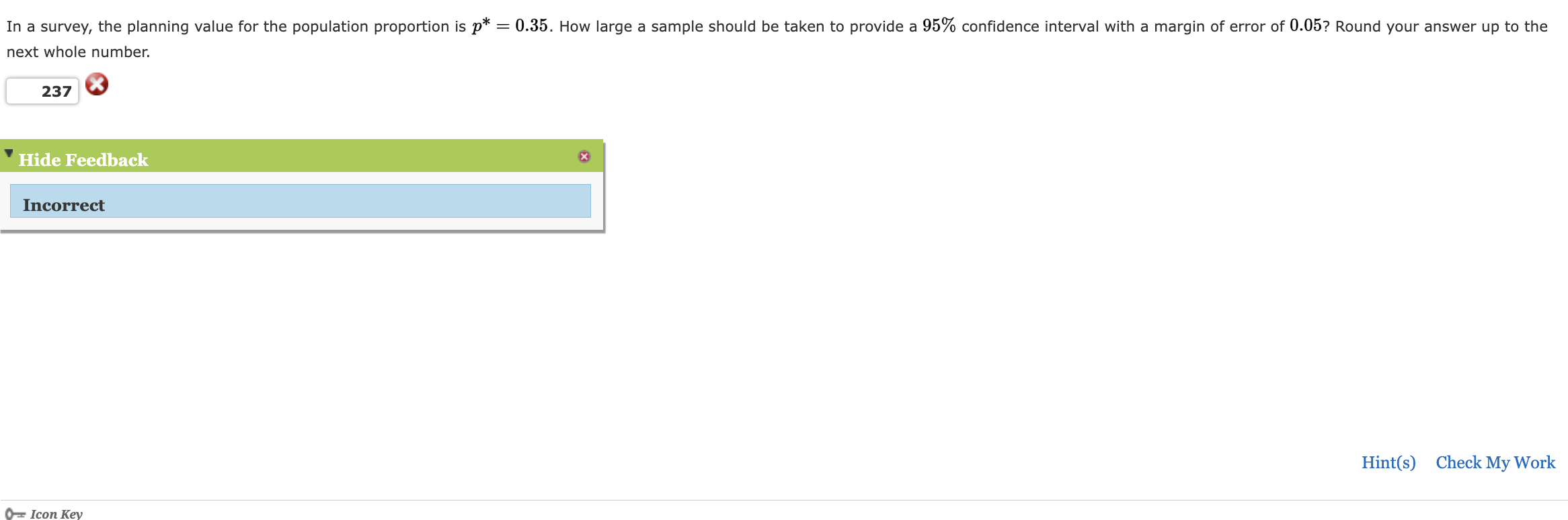Image resolution: width=1568 pixels, height=520 pixels.
Task: Click the blue Incorrect status strip
Action: point(300,201)
